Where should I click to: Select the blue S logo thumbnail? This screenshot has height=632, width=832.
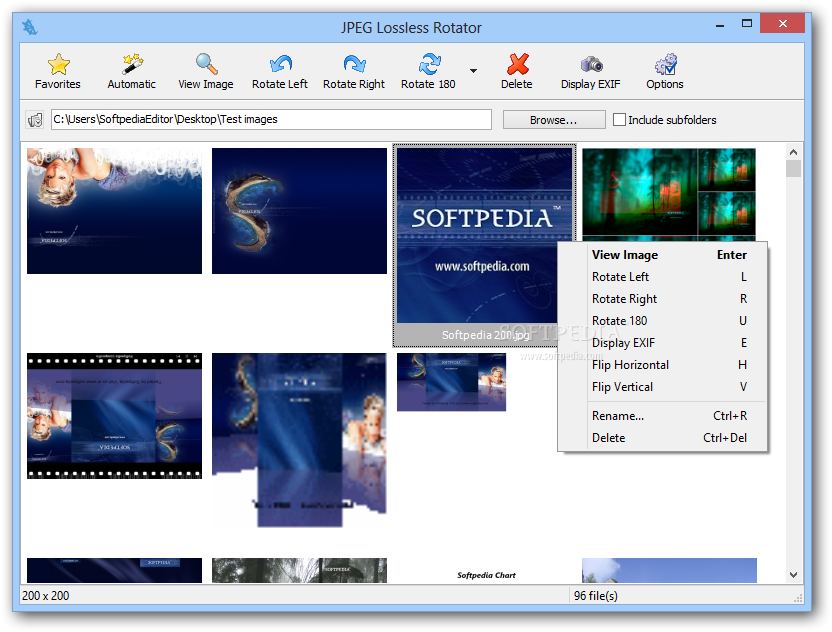click(299, 211)
